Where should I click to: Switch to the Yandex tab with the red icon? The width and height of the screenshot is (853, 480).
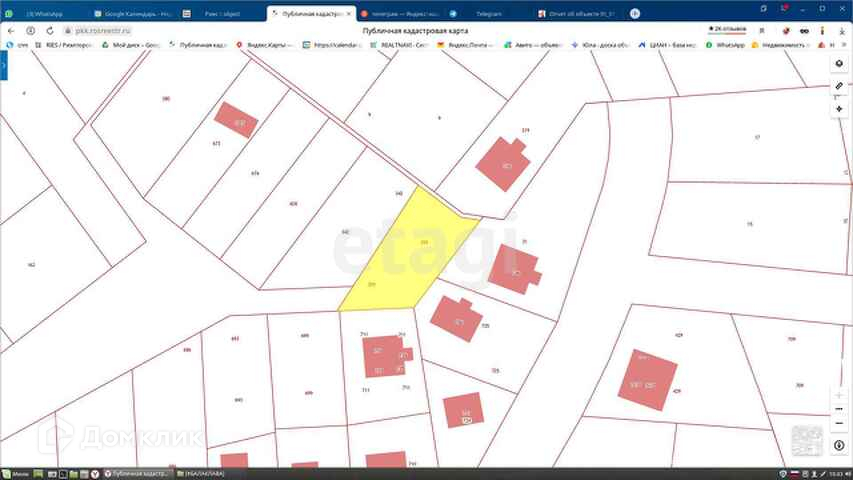coord(400,14)
